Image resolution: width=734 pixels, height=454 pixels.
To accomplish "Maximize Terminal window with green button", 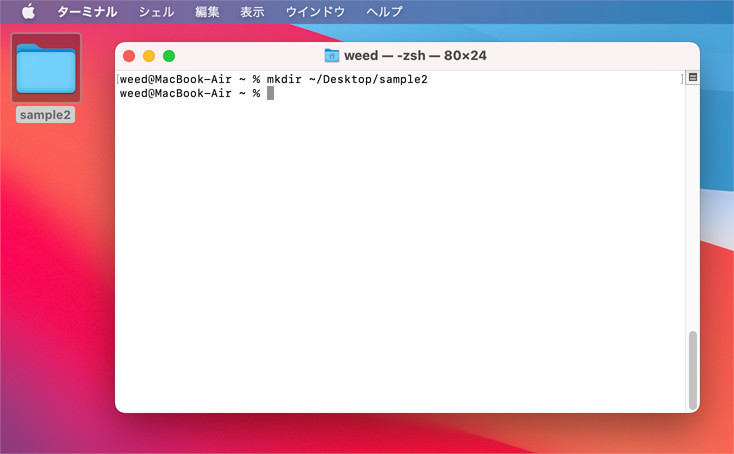I will (169, 56).
